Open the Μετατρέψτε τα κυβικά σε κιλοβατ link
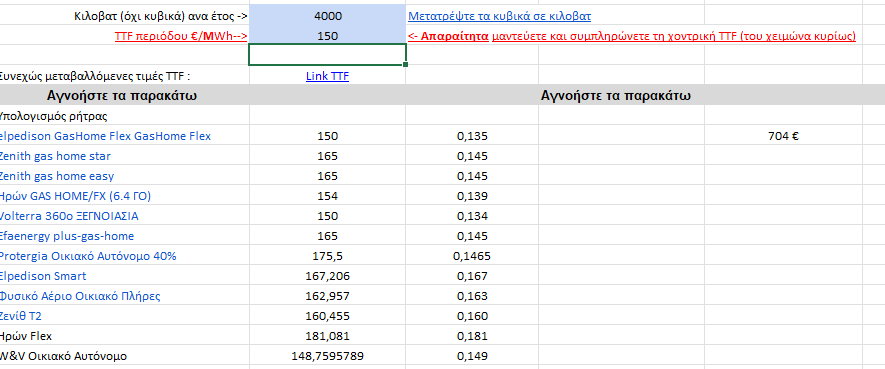 coord(500,16)
